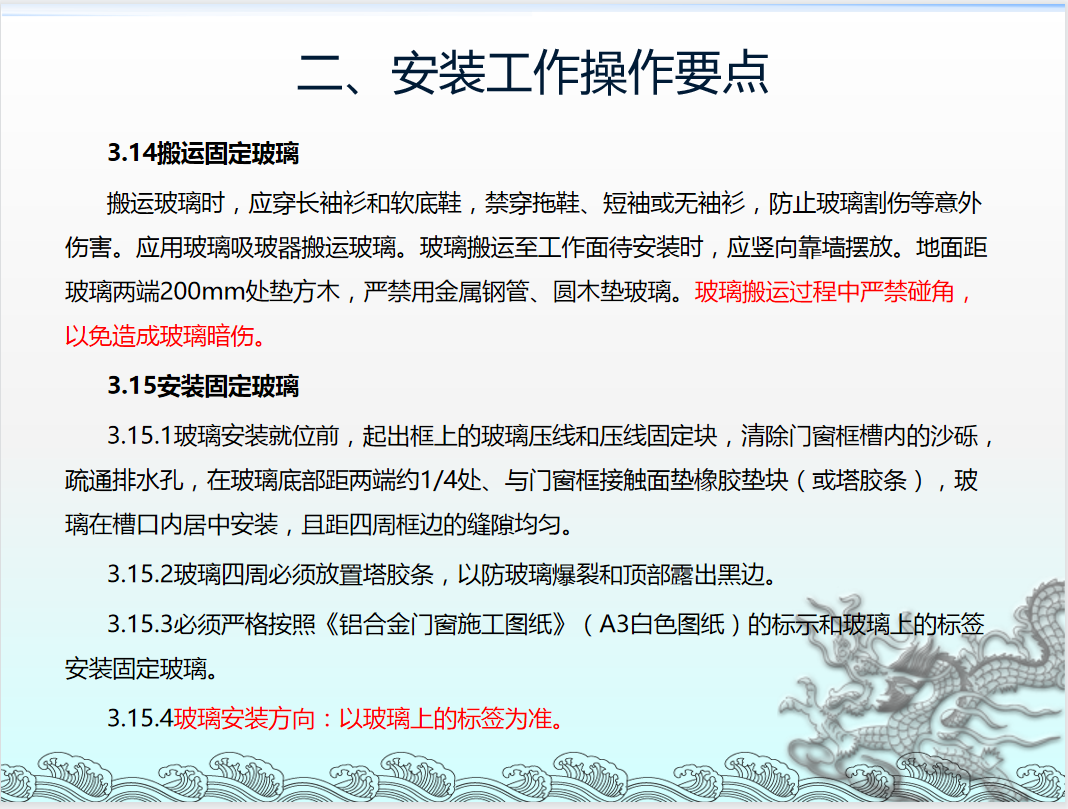Select heading 3.14搬运固定玻璃

[x=203, y=153]
